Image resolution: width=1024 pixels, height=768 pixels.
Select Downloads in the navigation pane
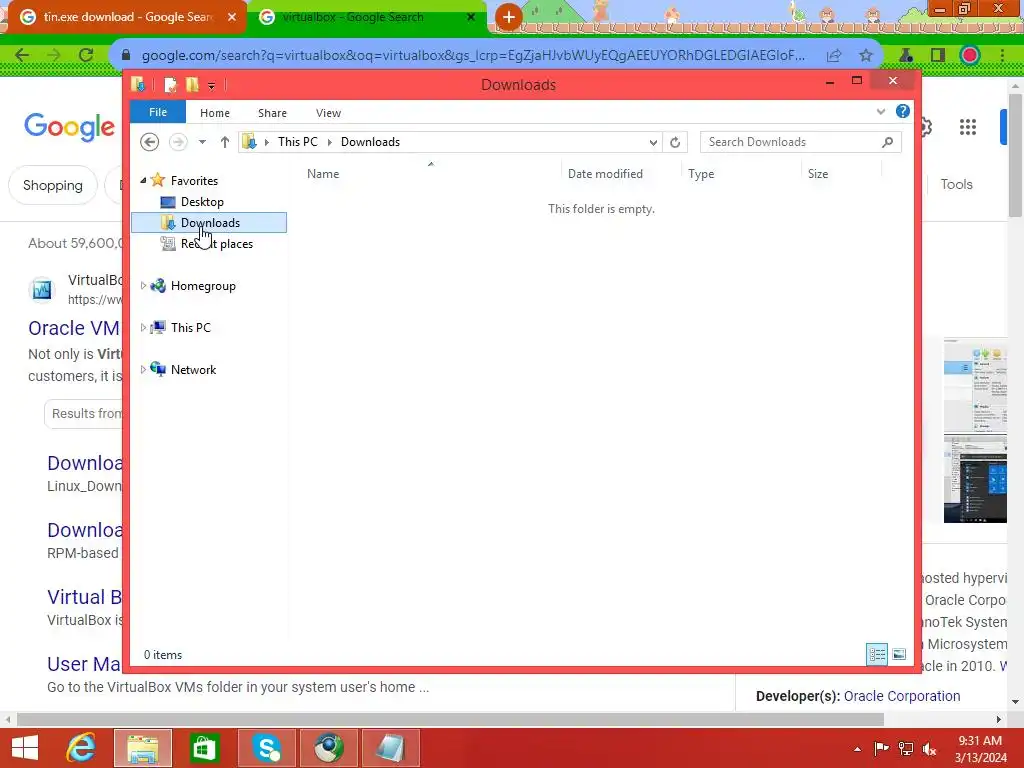pyautogui.click(x=209, y=223)
